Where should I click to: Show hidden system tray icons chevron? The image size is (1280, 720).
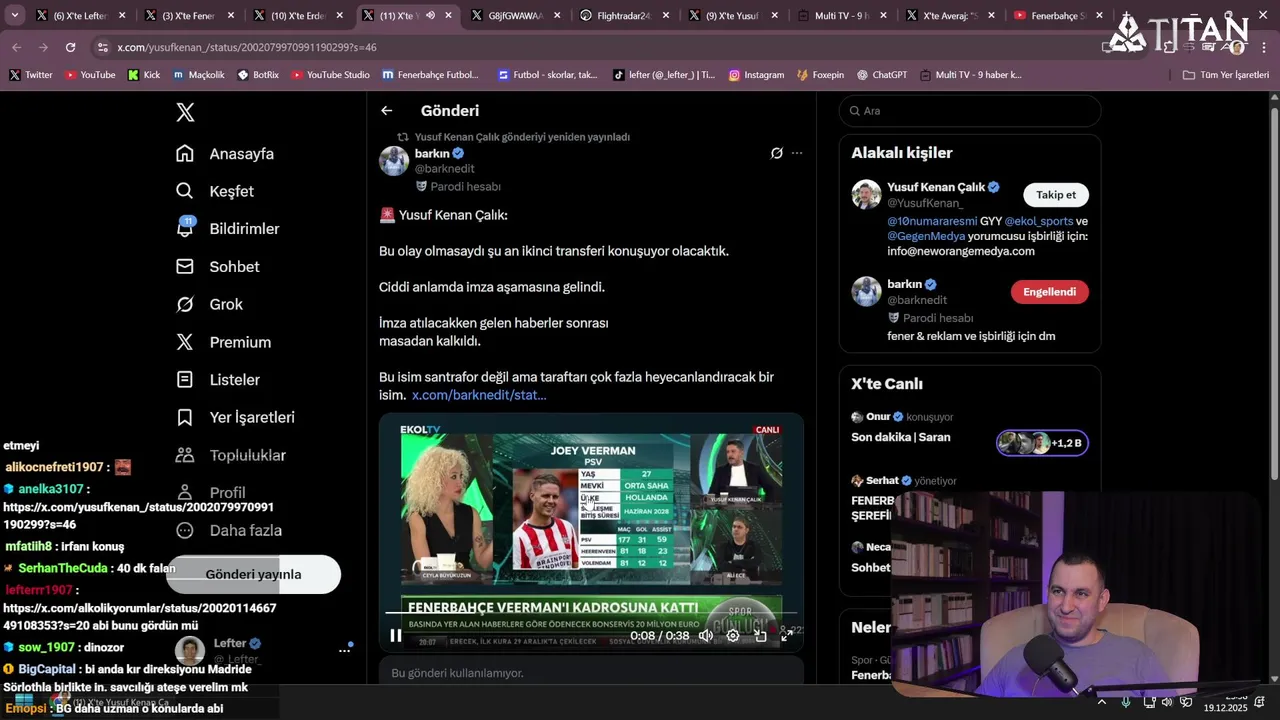[1102, 702]
